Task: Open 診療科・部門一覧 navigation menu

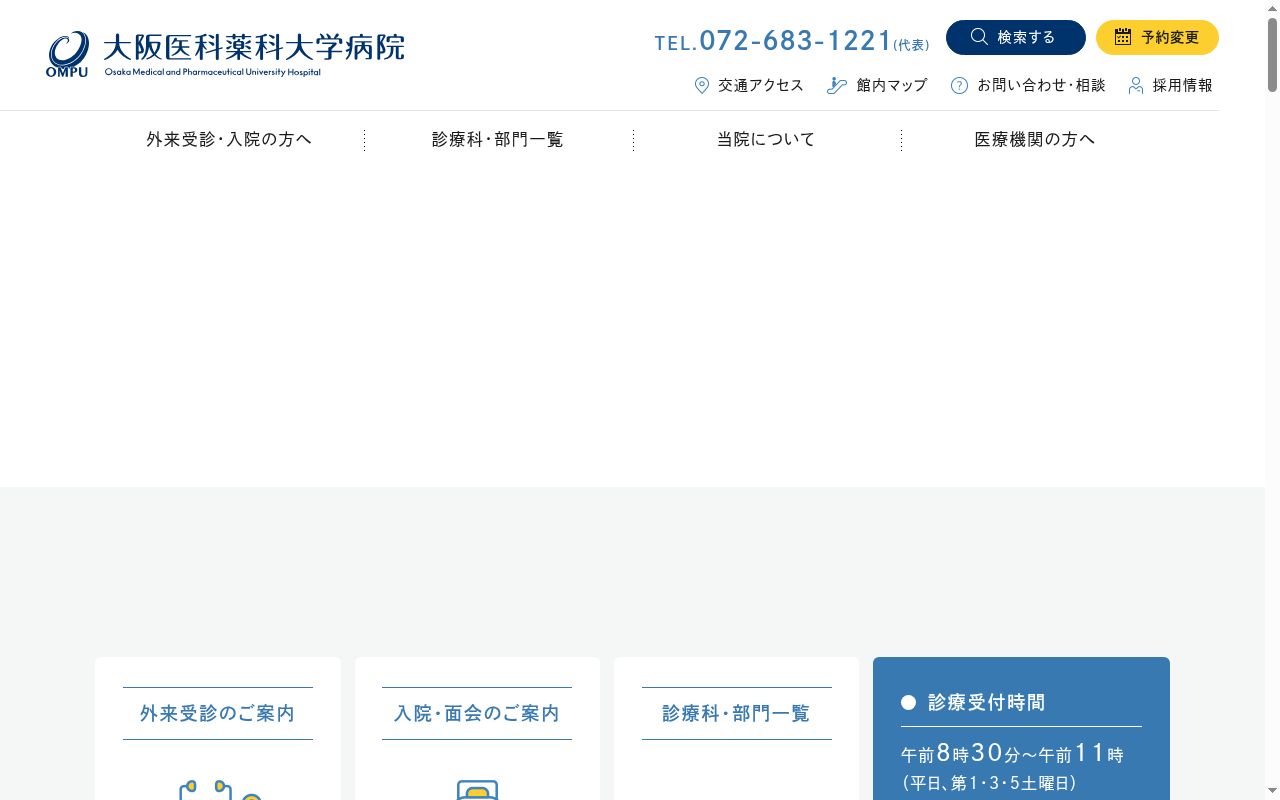Action: (498, 140)
